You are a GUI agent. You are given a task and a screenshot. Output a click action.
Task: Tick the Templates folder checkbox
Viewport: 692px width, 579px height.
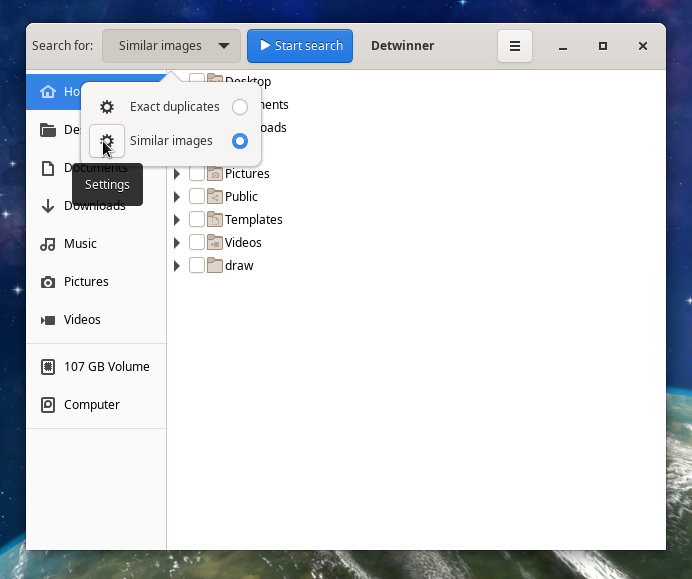coord(197,220)
